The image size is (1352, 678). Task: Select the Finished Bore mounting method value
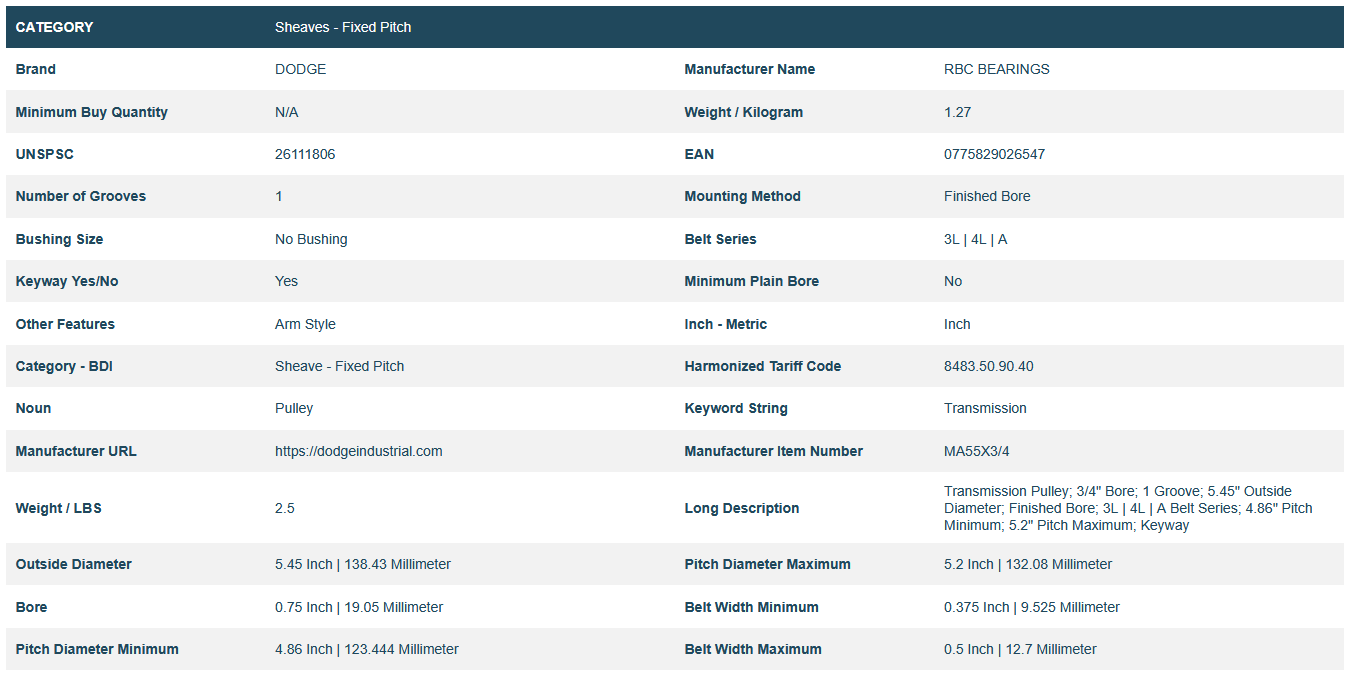coord(986,196)
